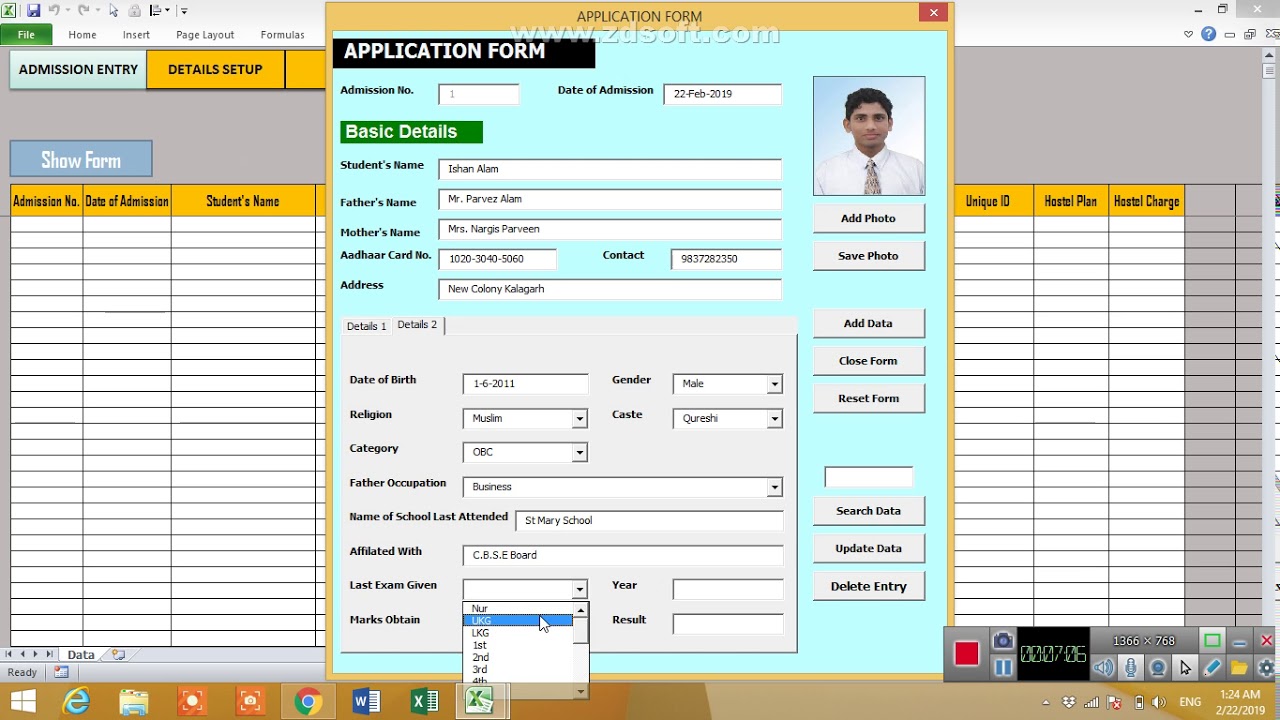Open Word from the taskbar
This screenshot has width=1280, height=720.
tap(366, 702)
